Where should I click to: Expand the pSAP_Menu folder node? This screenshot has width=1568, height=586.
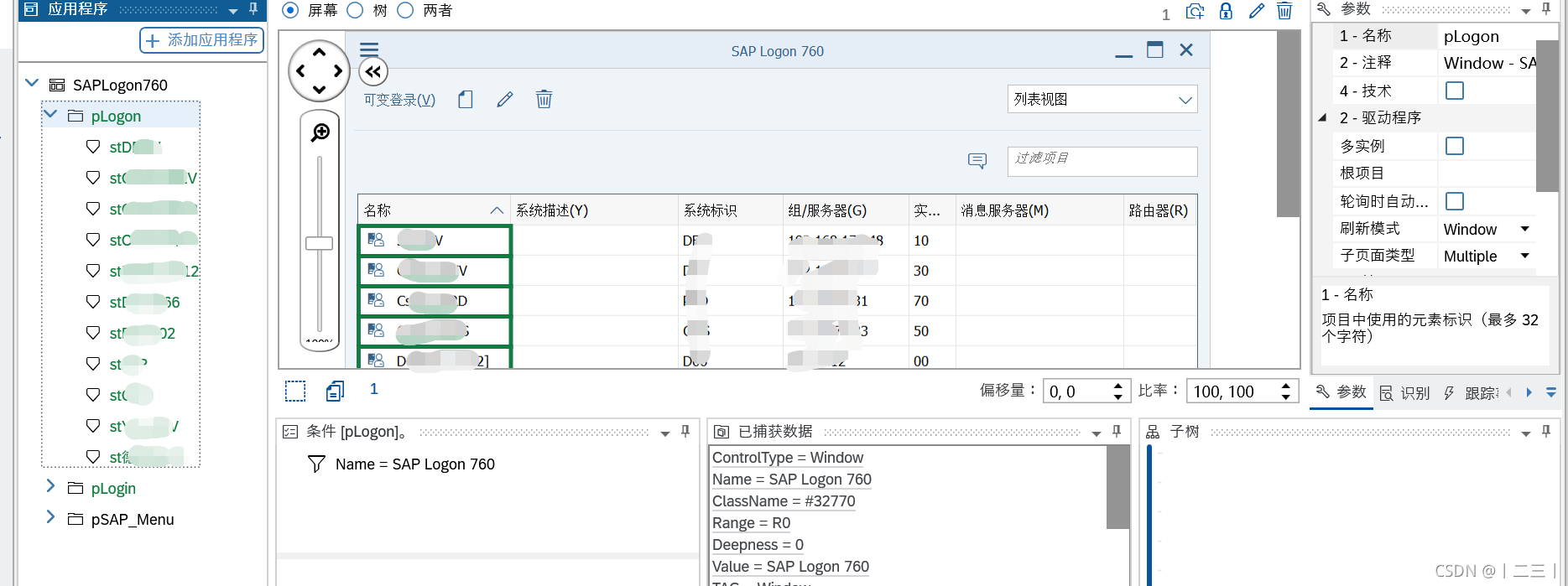click(50, 517)
